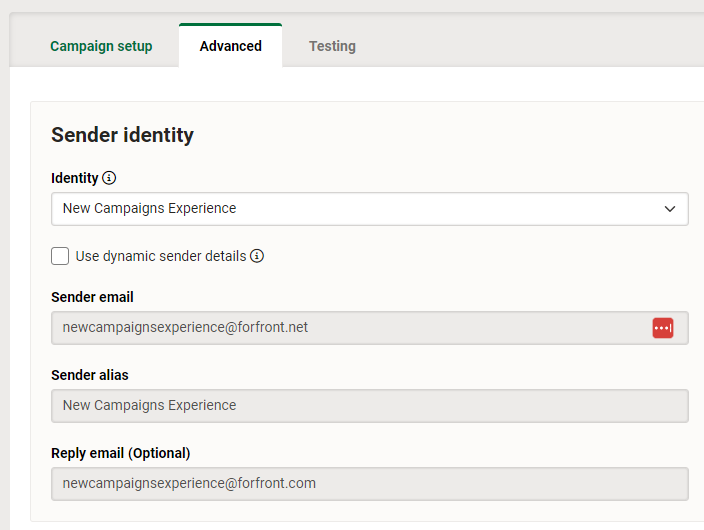Click the Identity label text
The image size is (704, 530).
[x=75, y=178]
